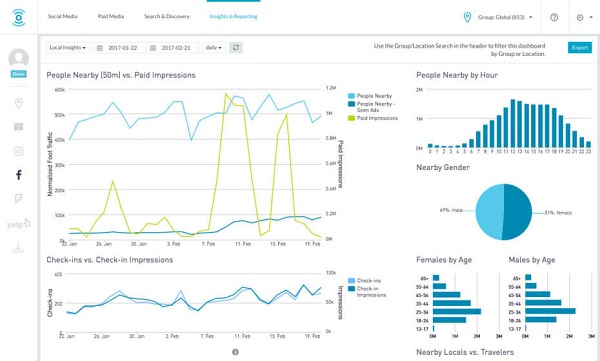The image size is (600, 361).
Task: Click the end date calendar icon
Action: coord(153,48)
